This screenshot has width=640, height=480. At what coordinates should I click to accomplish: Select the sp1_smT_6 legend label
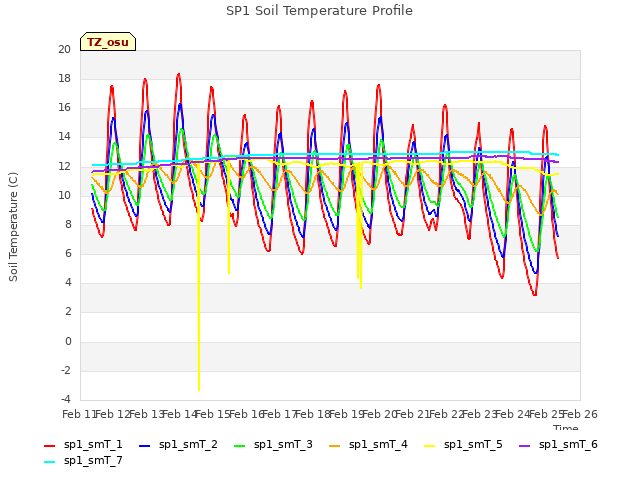point(568,444)
